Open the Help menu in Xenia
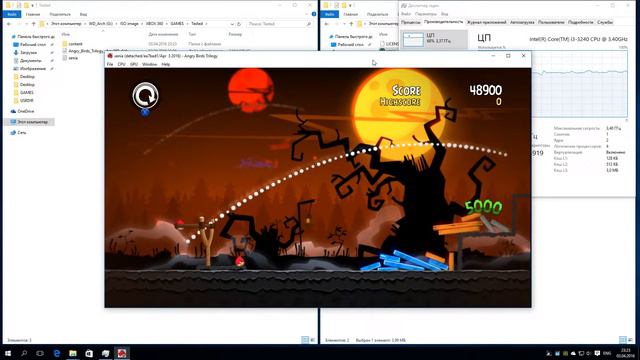Viewport: 640px width, 360px height. (x=165, y=64)
